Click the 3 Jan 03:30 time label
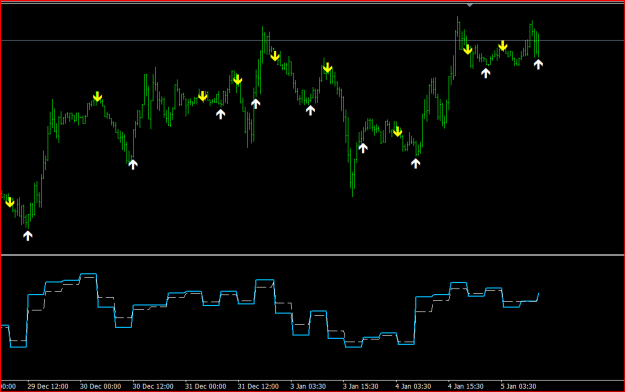Screen dimensions: 625x392 click(308, 386)
